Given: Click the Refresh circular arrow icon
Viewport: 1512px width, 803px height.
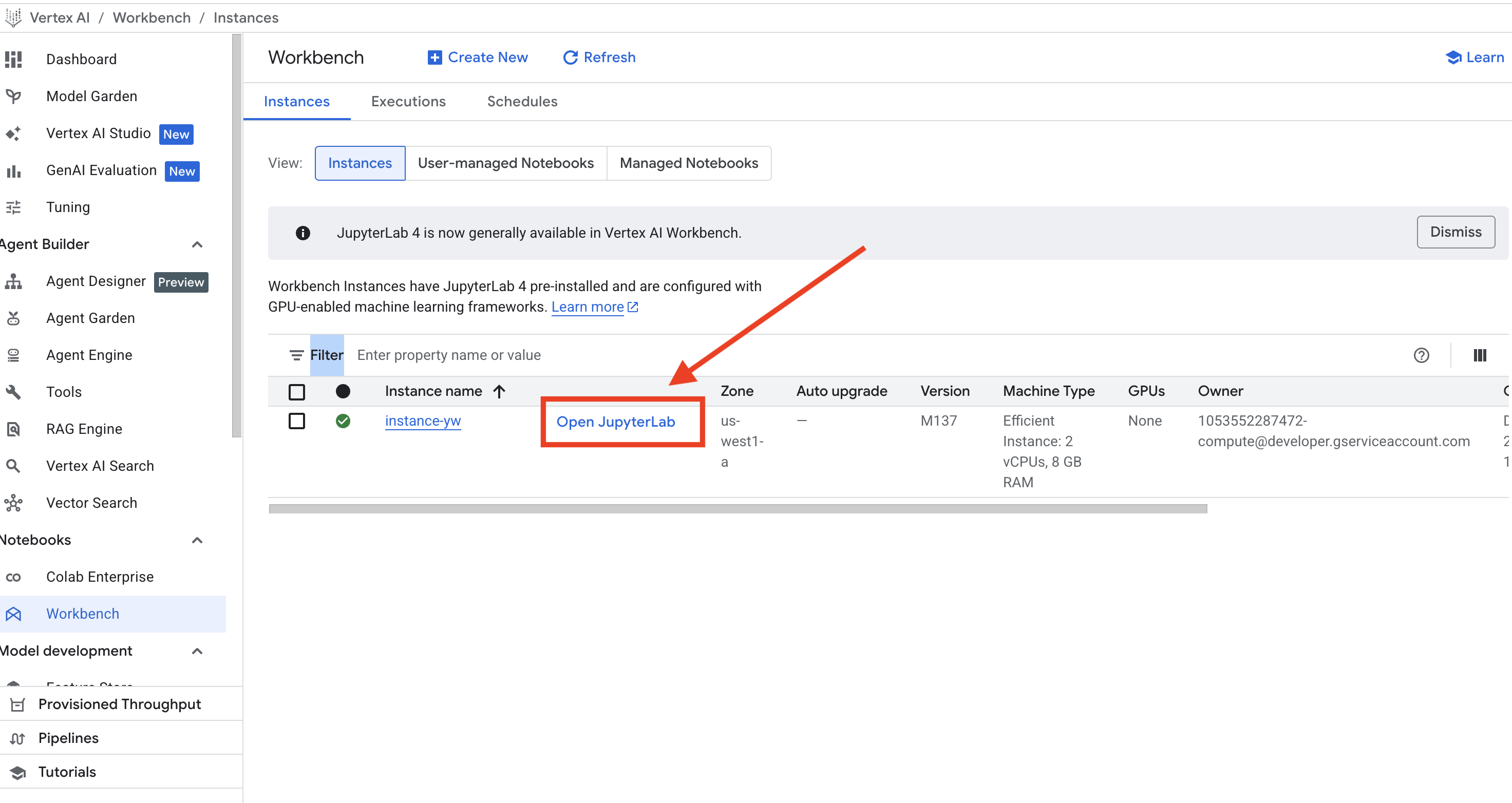Looking at the screenshot, I should pos(570,58).
